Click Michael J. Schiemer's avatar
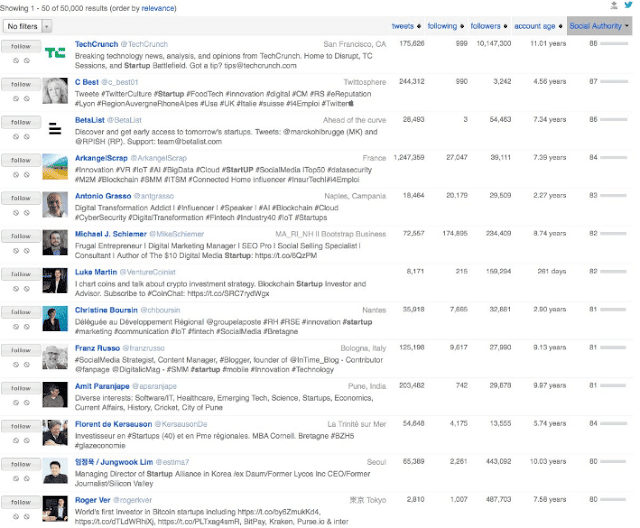Screen dimensions: 640x528 (x=55, y=242)
